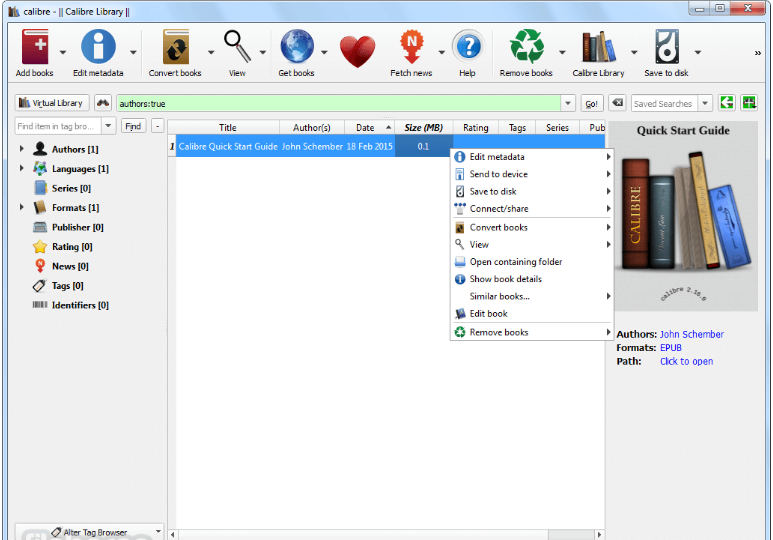Click the Path Click to open link
The width and height of the screenshot is (773, 540).
click(686, 361)
